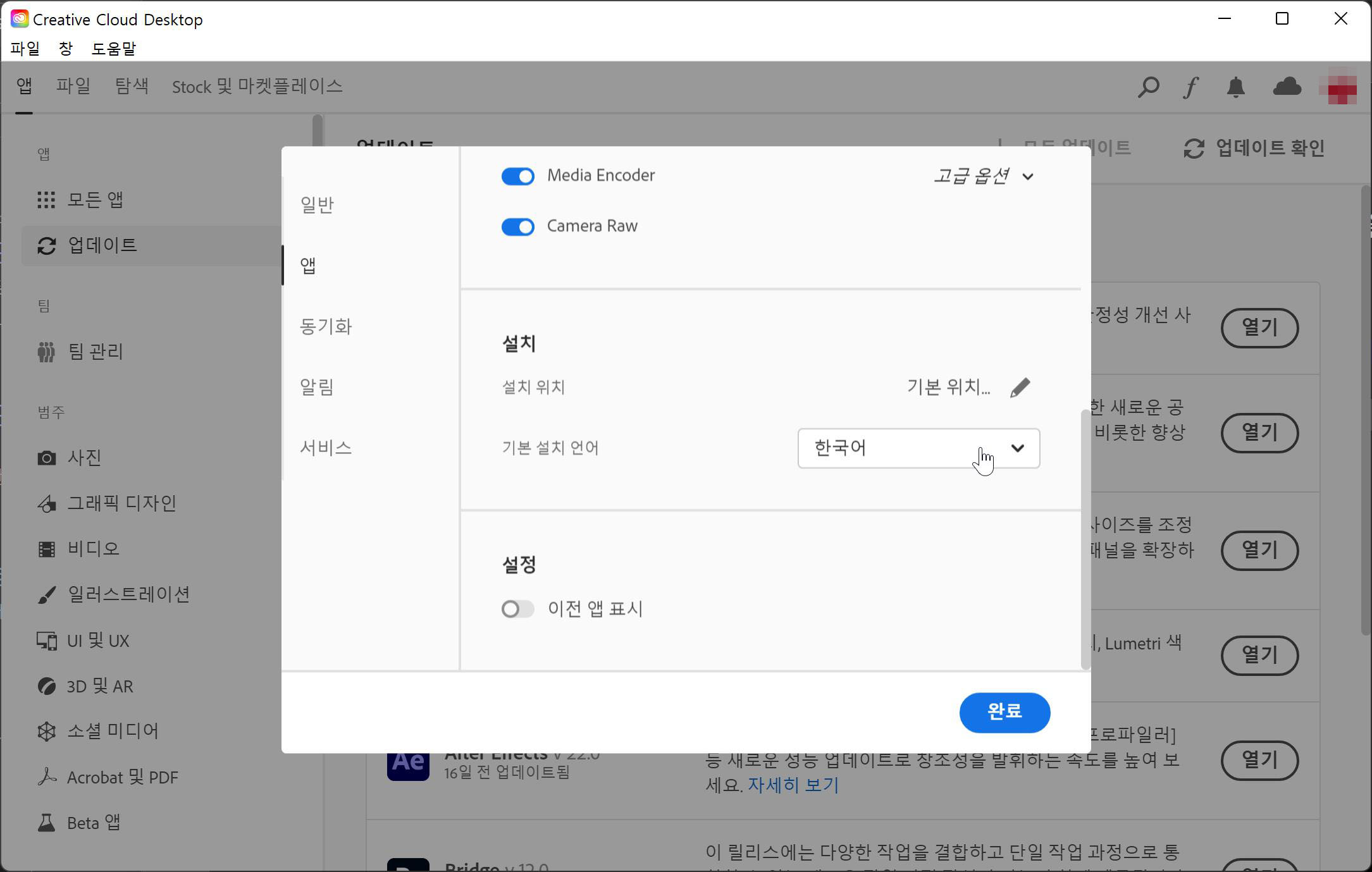
Task: Open the default install language dropdown
Action: point(918,448)
